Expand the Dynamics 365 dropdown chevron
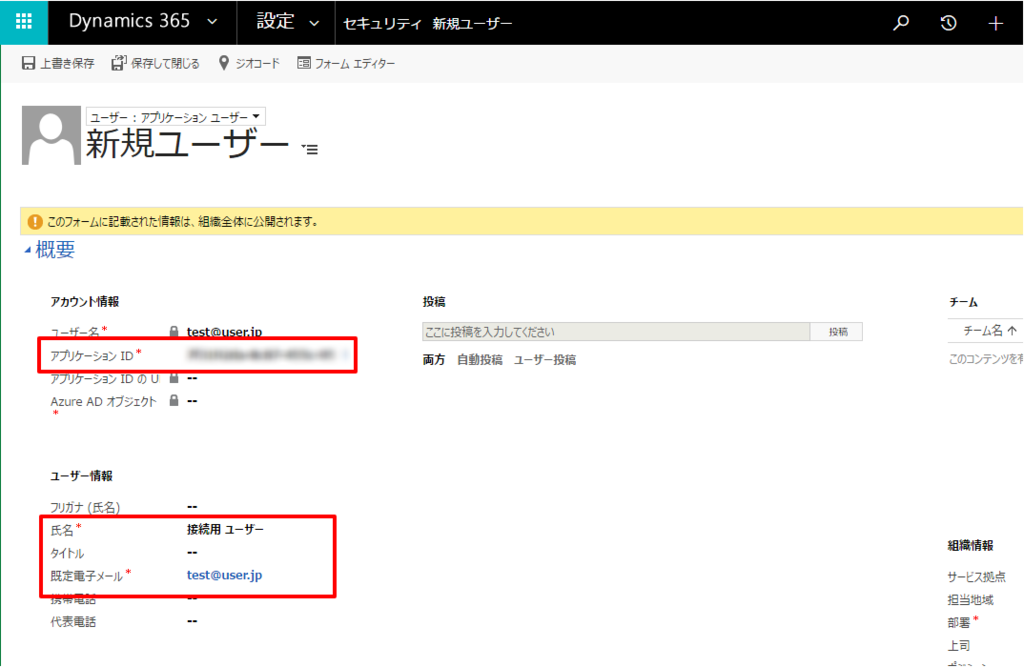This screenshot has height=667, width=1024. pos(212,22)
